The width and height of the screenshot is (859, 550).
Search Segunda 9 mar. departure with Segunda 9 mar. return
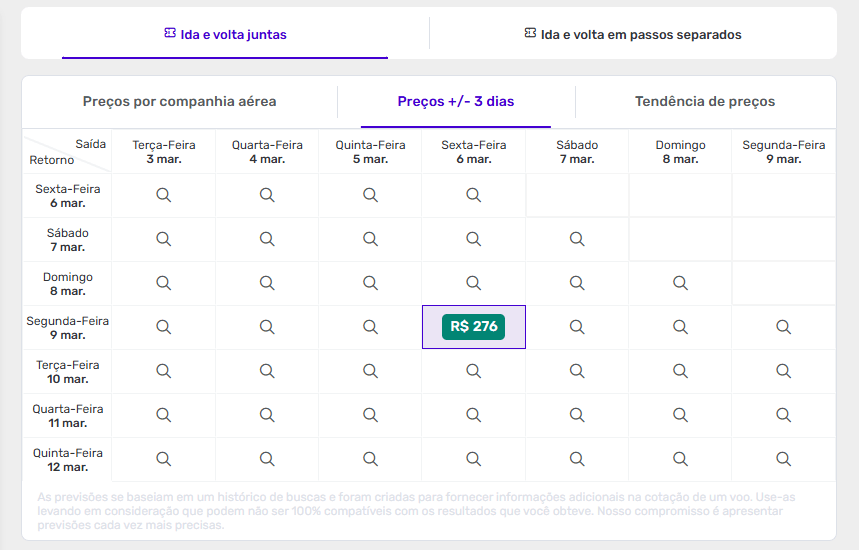(x=784, y=327)
